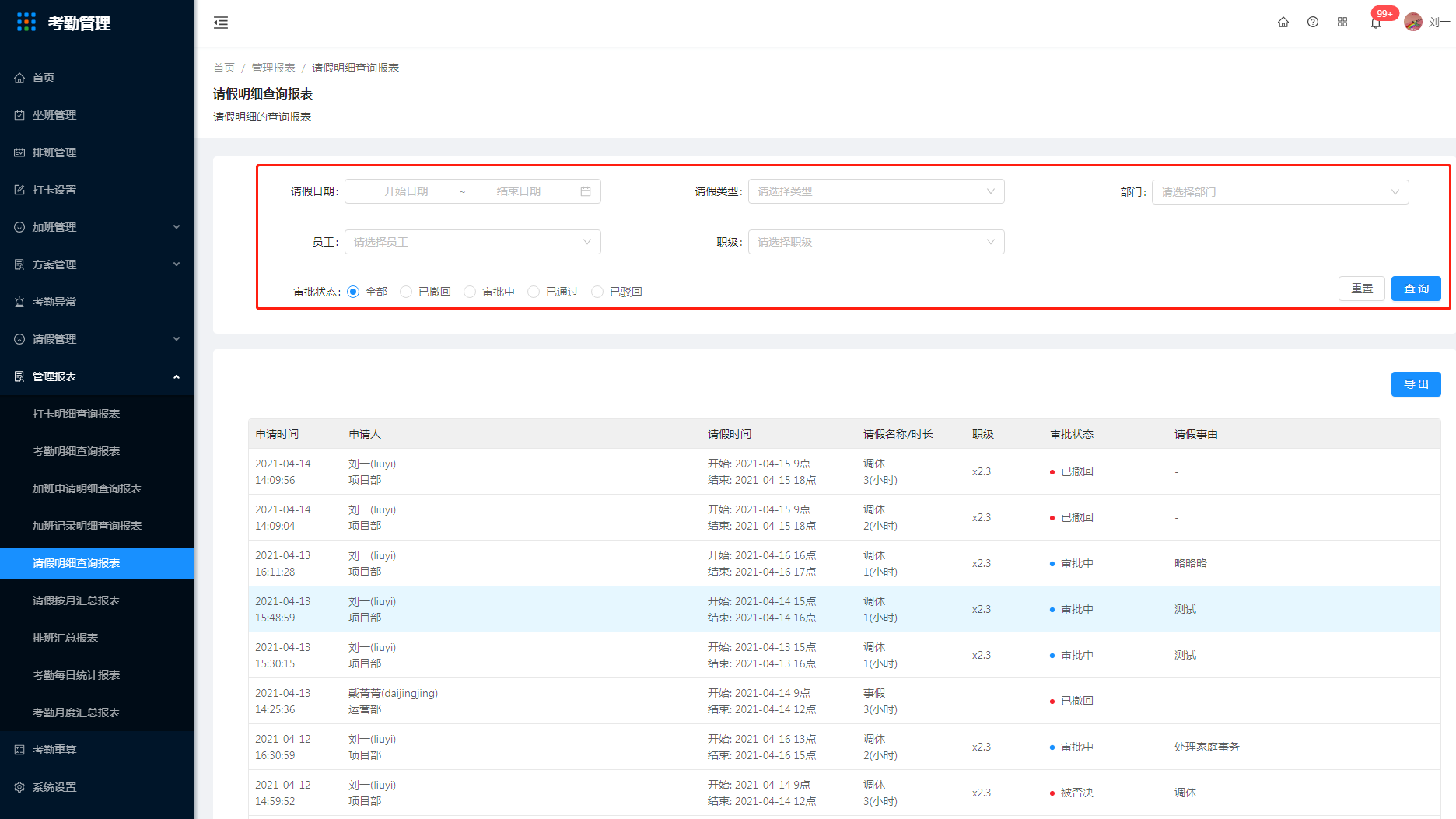
Task: Click the 处理家庭事务 leave reason cell
Action: pos(1207,747)
